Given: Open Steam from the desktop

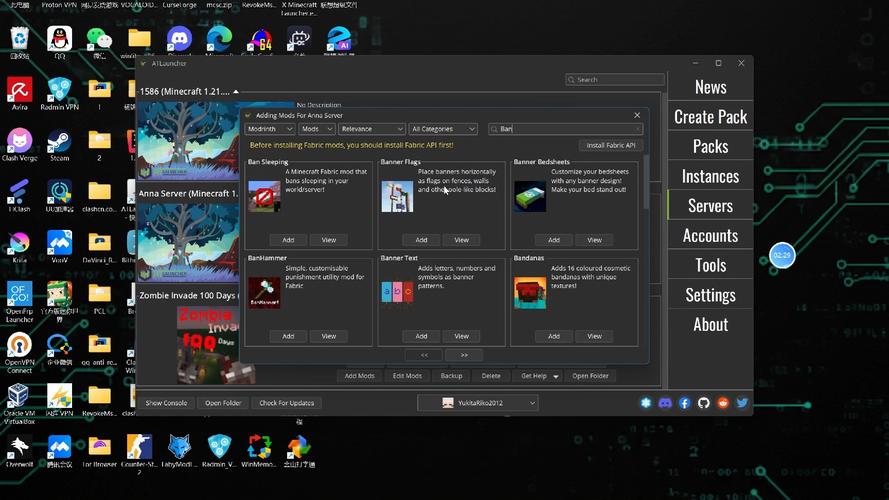Looking at the screenshot, I should click(x=59, y=143).
